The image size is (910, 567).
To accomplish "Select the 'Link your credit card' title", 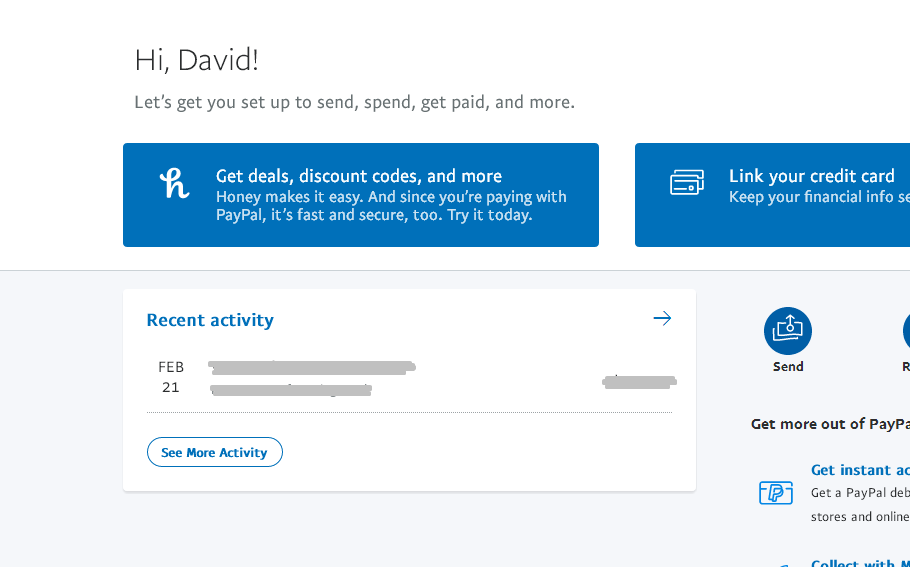I will tap(811, 176).
